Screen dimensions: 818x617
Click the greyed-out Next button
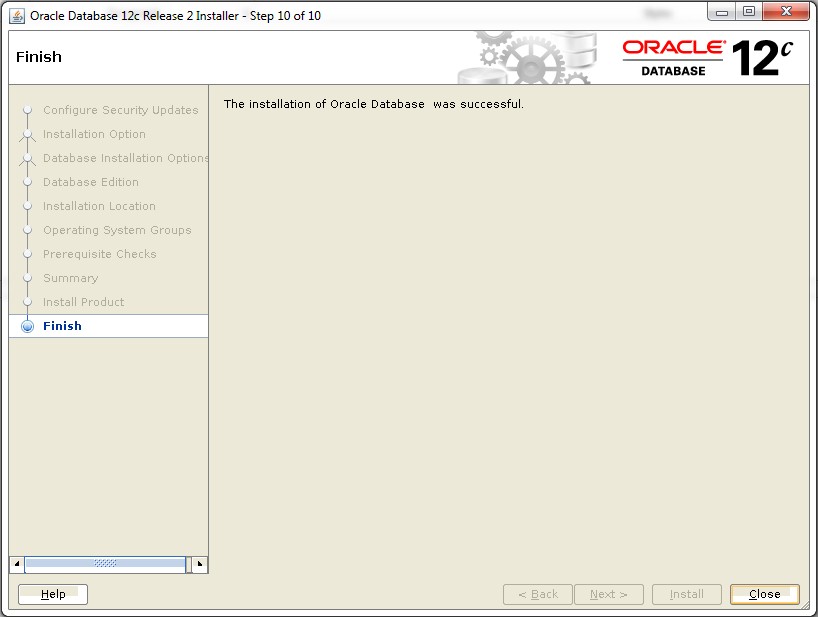click(x=609, y=594)
